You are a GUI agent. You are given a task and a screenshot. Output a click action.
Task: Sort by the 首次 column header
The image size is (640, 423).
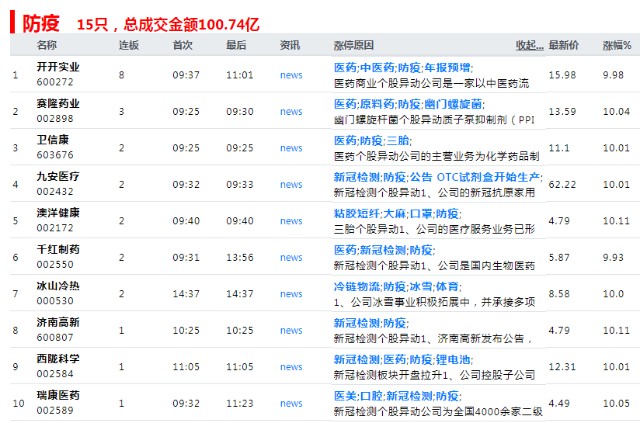tap(182, 45)
